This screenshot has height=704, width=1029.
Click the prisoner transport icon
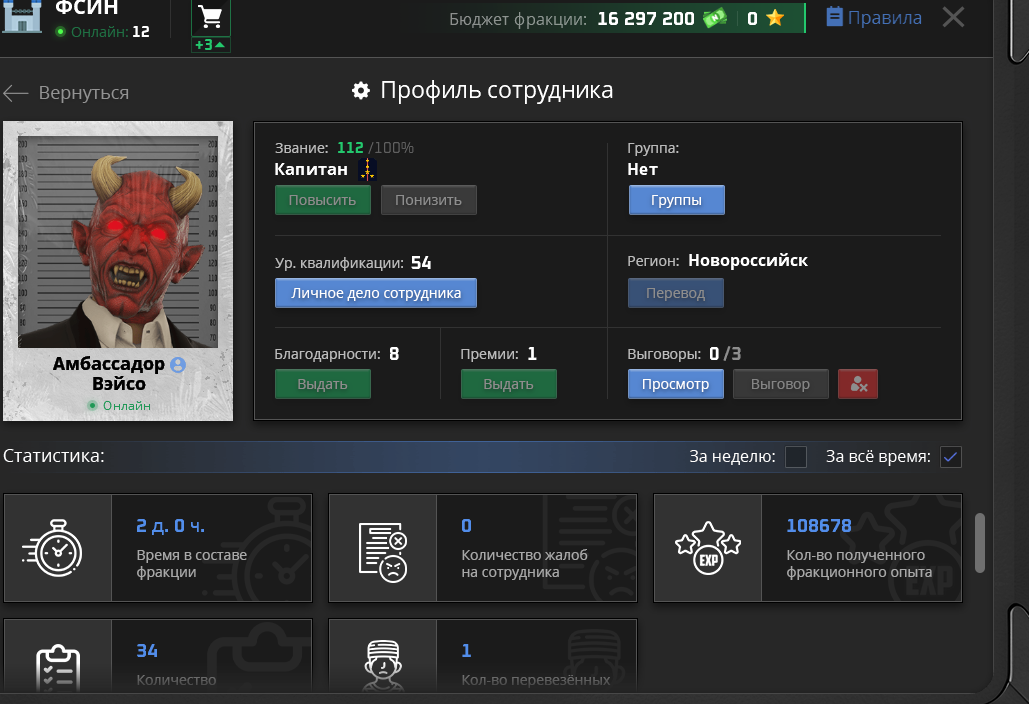click(x=383, y=664)
